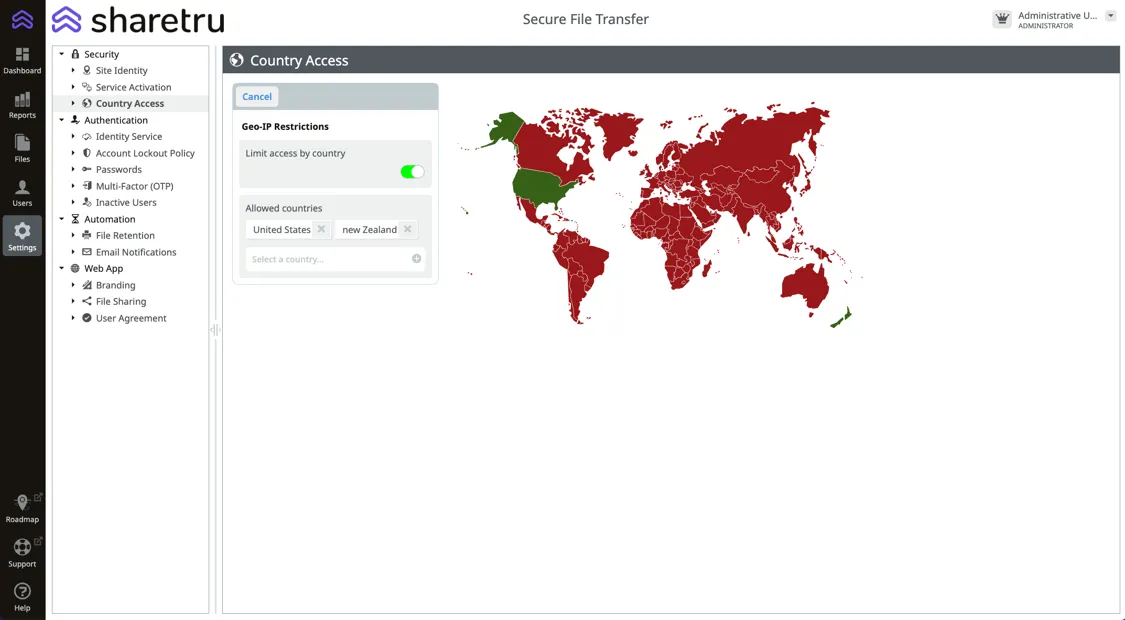
Task: Open Account Lockout Policy settings
Action: tap(145, 153)
